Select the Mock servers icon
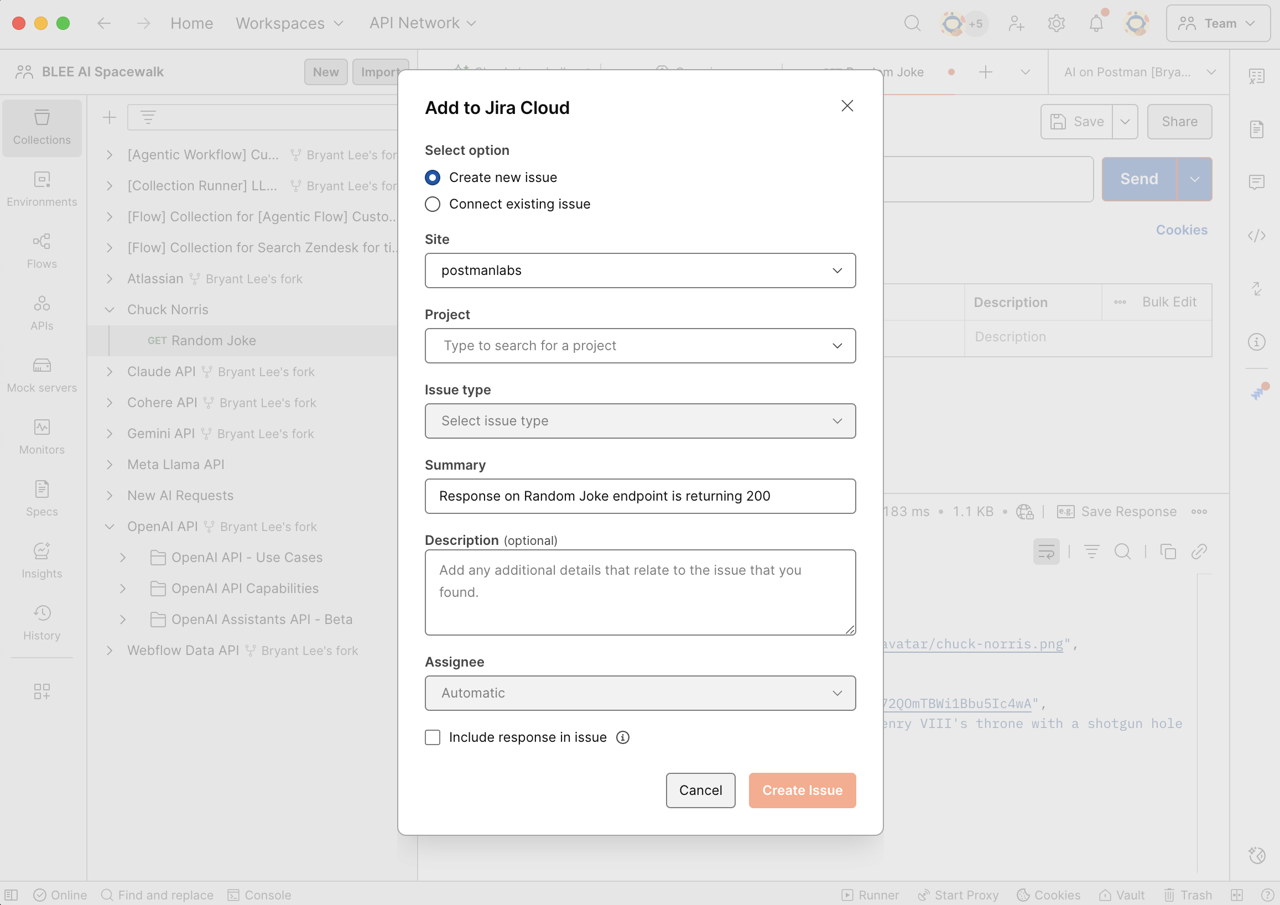 (41, 375)
